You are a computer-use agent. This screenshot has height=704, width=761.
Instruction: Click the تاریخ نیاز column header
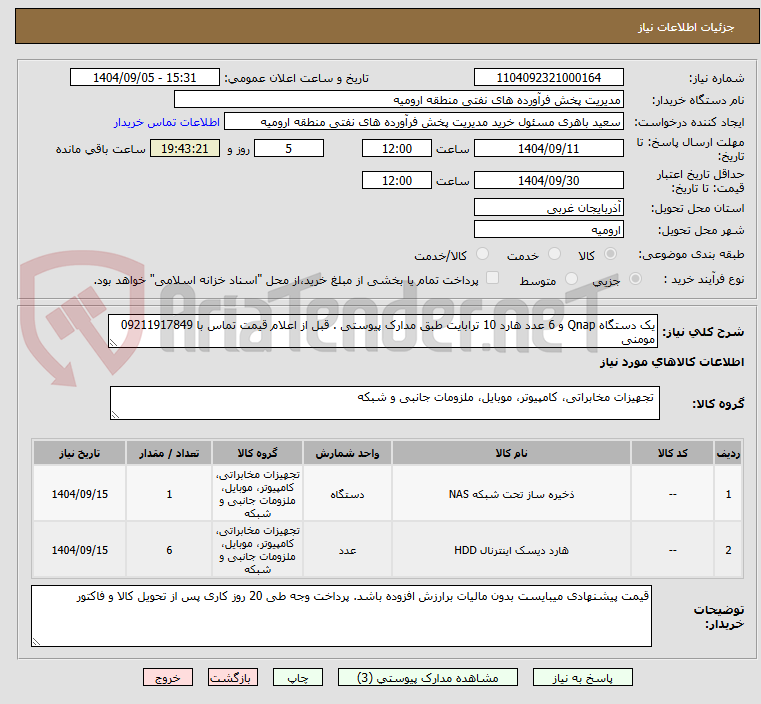point(80,453)
